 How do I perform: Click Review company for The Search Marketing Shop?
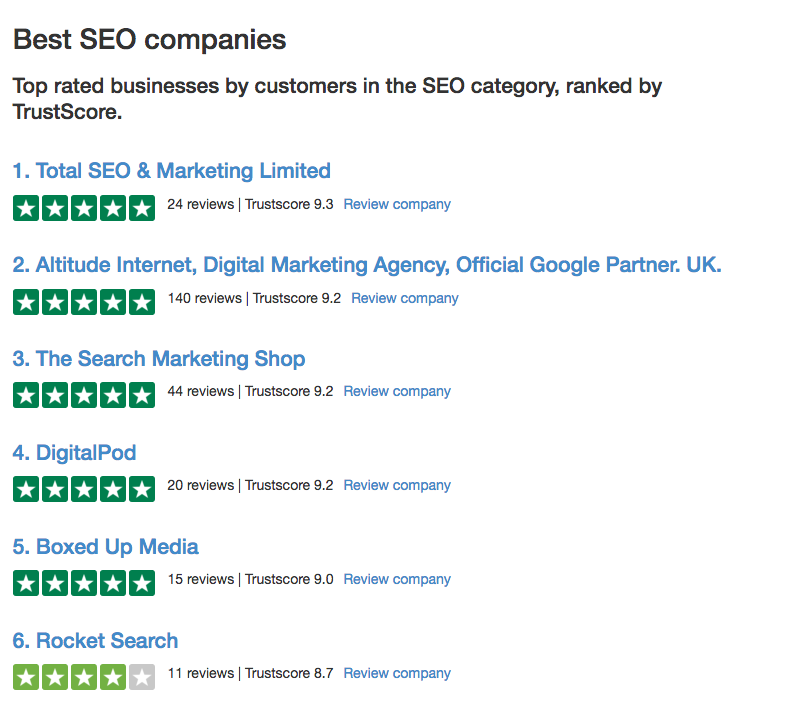pyautogui.click(x=397, y=392)
